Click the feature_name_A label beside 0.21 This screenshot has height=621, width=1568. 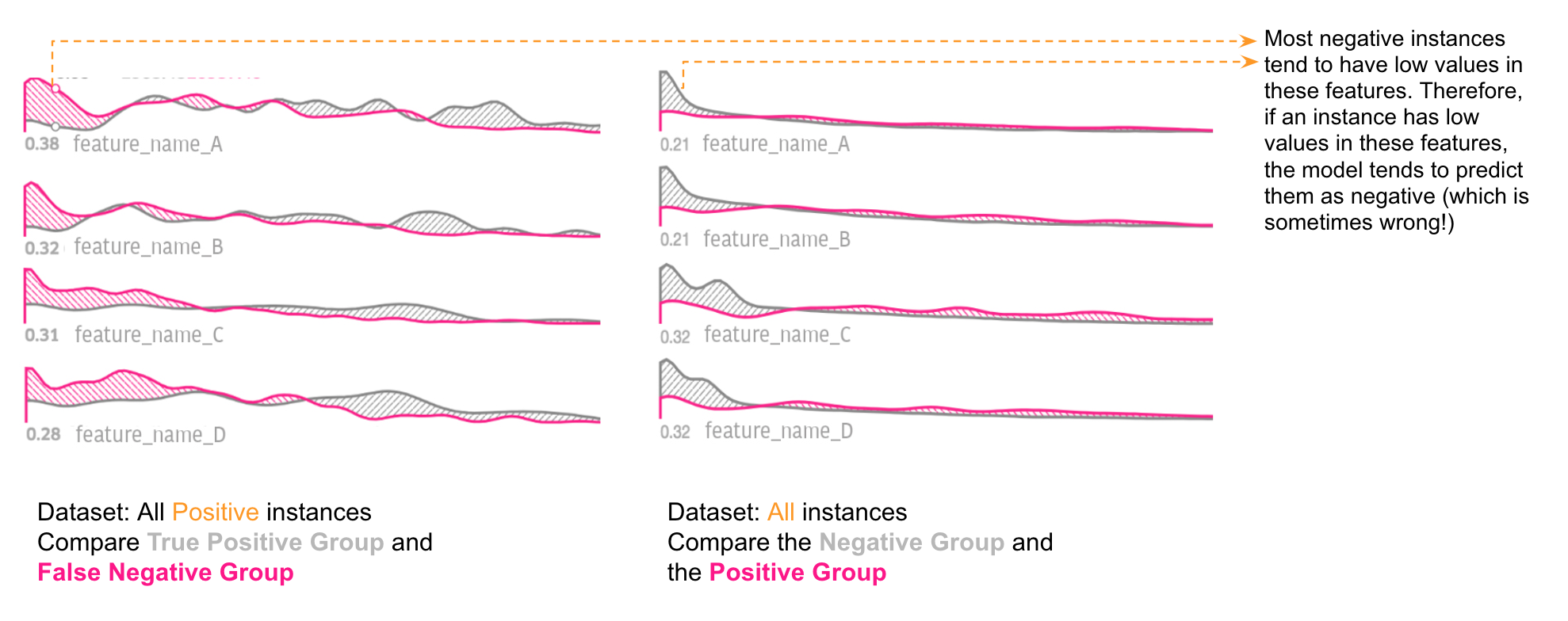pyautogui.click(x=775, y=144)
